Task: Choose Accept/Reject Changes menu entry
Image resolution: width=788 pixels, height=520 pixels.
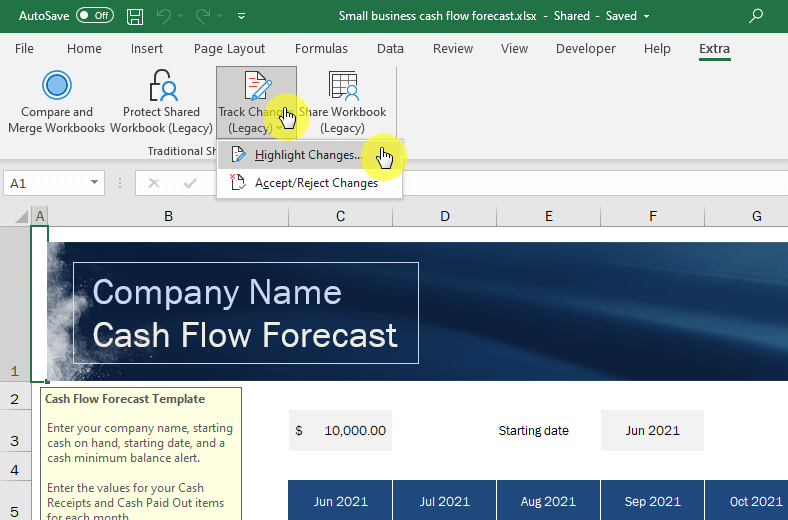Action: 309,183
